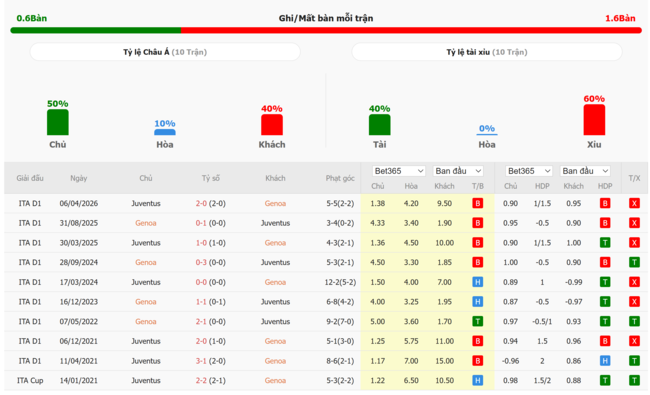The height and width of the screenshot is (395, 650).
Task: Click T/X badge T in the 11/04/2021 row
Action: click(x=634, y=361)
